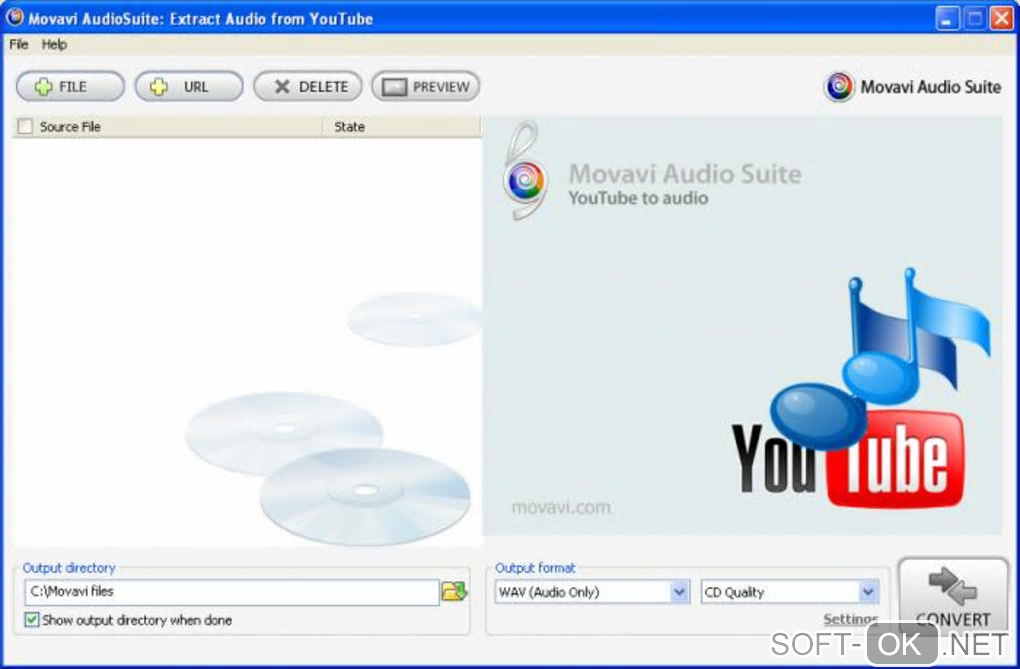The height and width of the screenshot is (669, 1020).
Task: Open the Settings link
Action: point(850,619)
